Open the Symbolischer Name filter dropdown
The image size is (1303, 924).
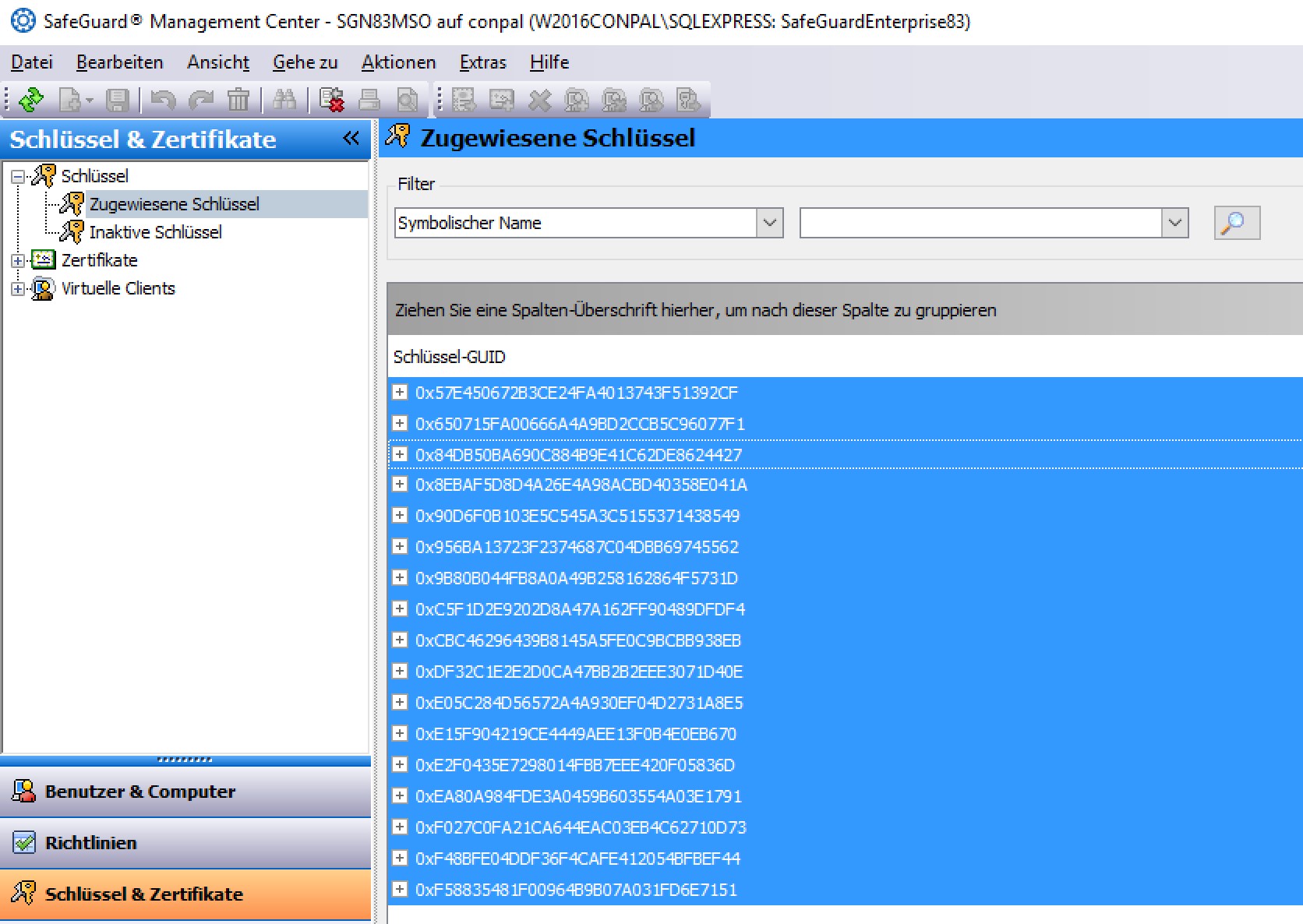(x=770, y=223)
